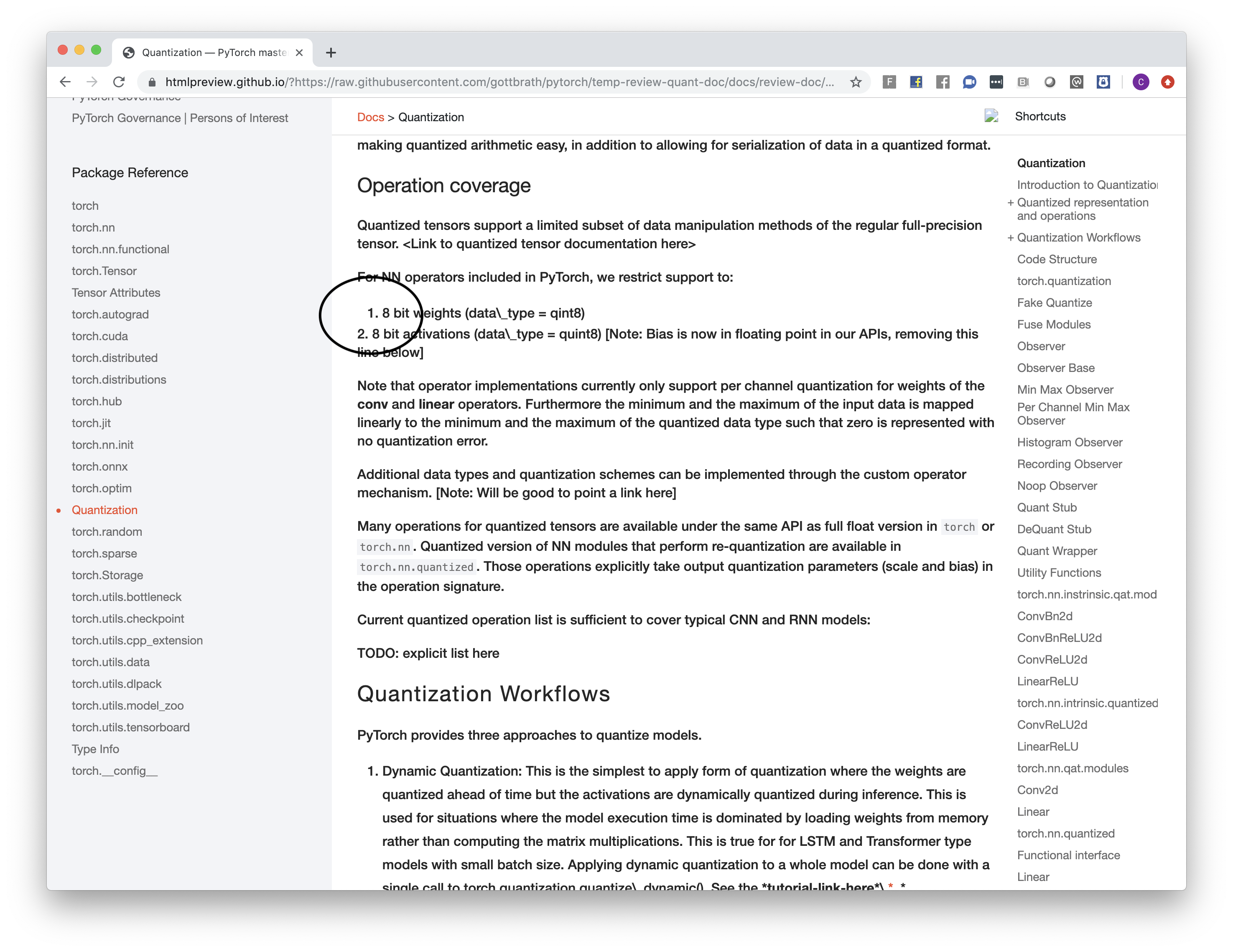
Task: Click the purple C profile avatar
Action: [1141, 82]
